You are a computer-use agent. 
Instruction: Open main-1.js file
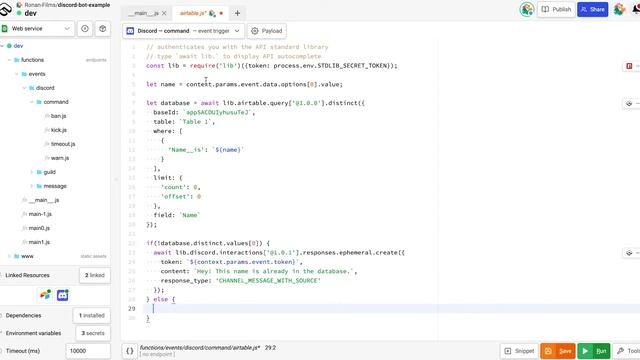[40, 214]
